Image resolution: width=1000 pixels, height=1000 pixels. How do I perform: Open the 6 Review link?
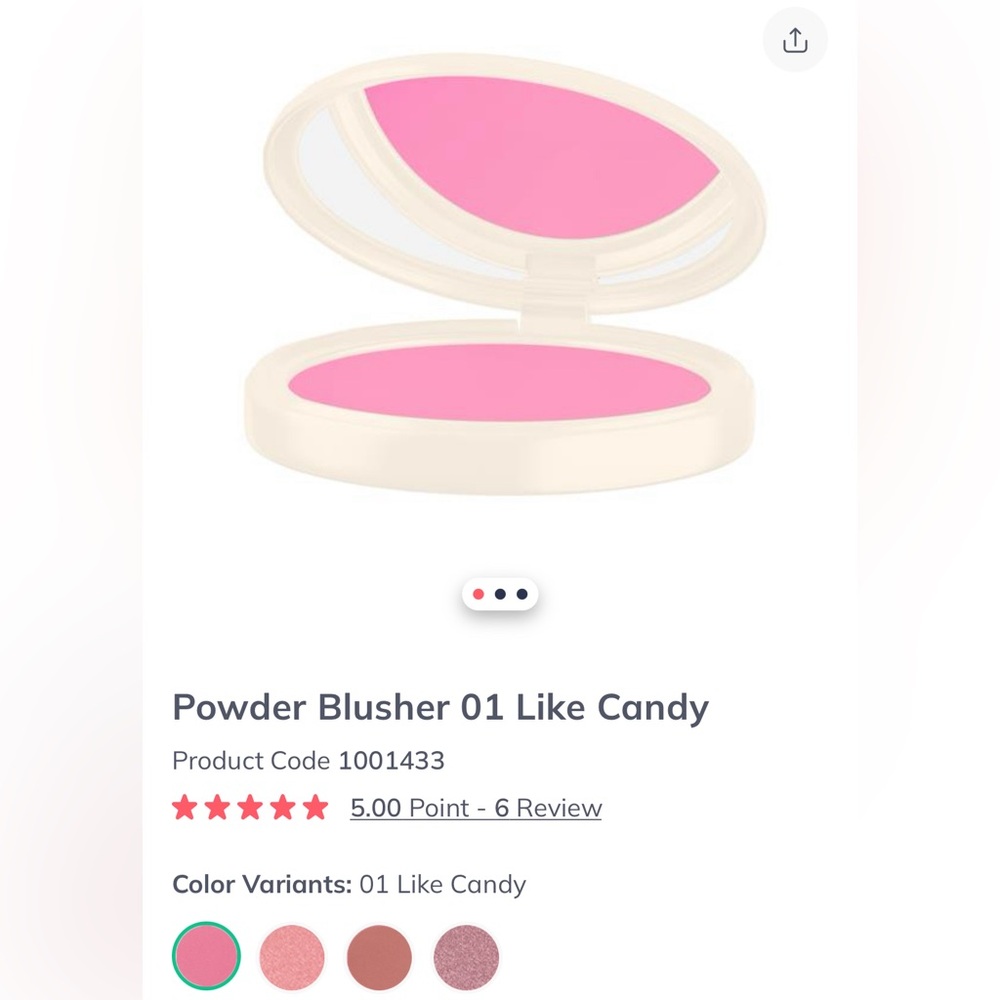pyautogui.click(x=553, y=807)
